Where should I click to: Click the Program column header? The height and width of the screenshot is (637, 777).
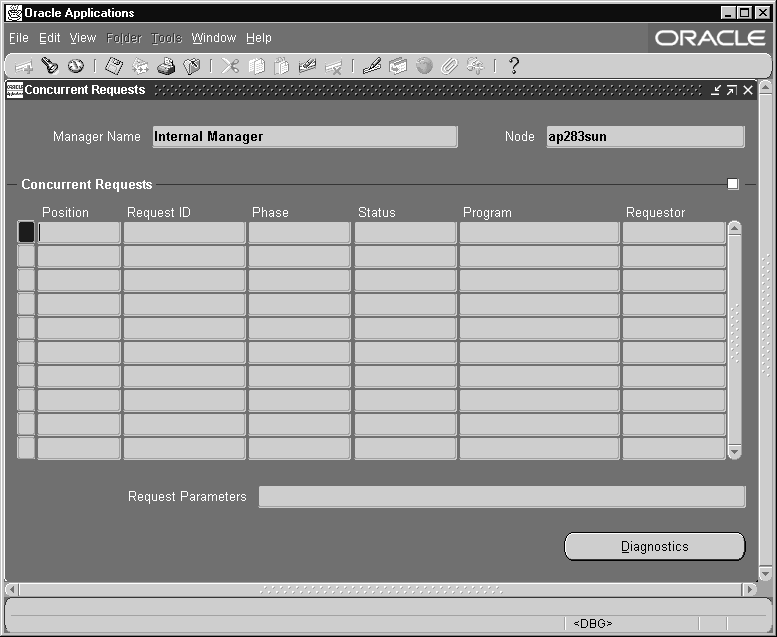487,213
